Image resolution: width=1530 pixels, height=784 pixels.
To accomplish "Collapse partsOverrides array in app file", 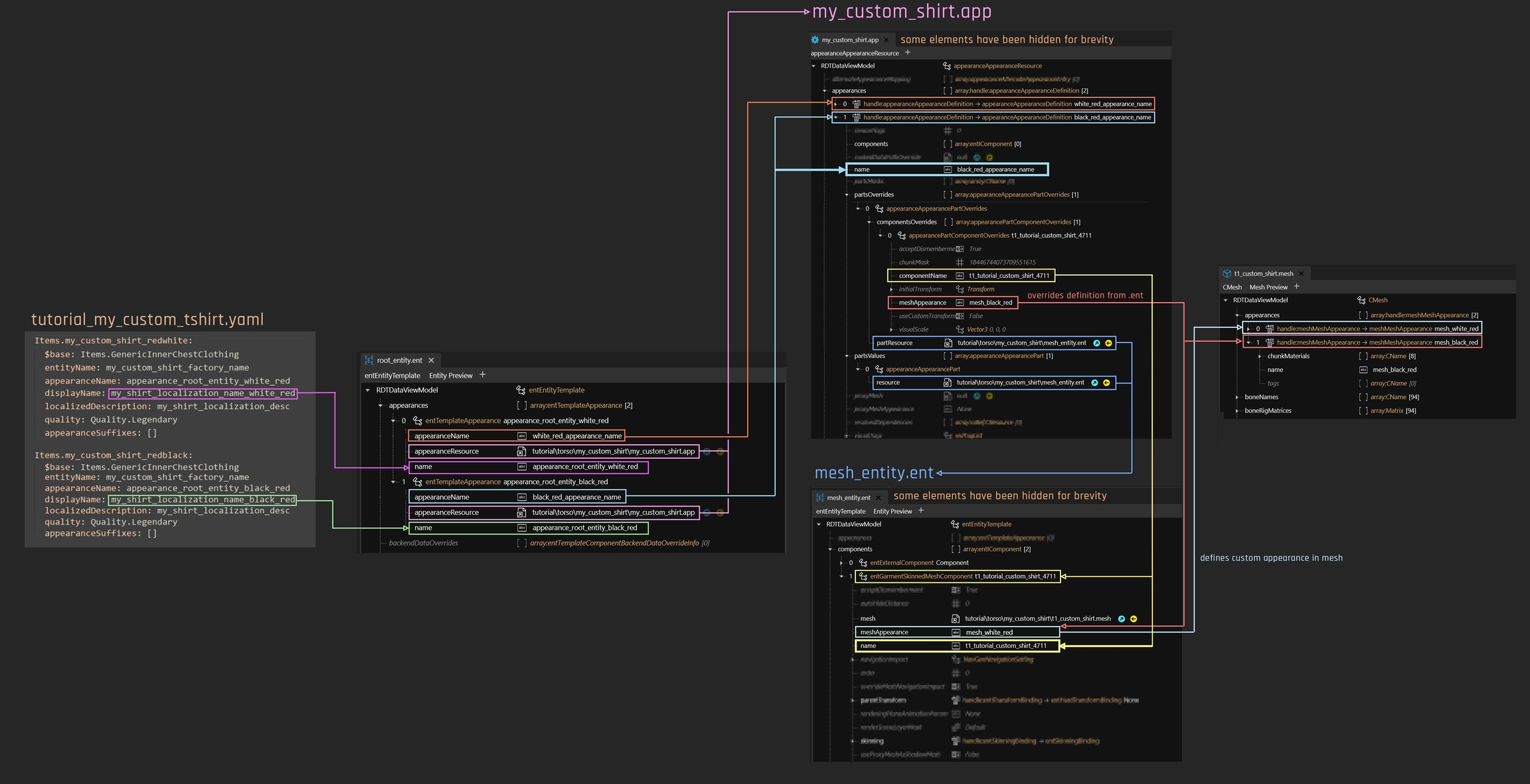I will point(847,195).
